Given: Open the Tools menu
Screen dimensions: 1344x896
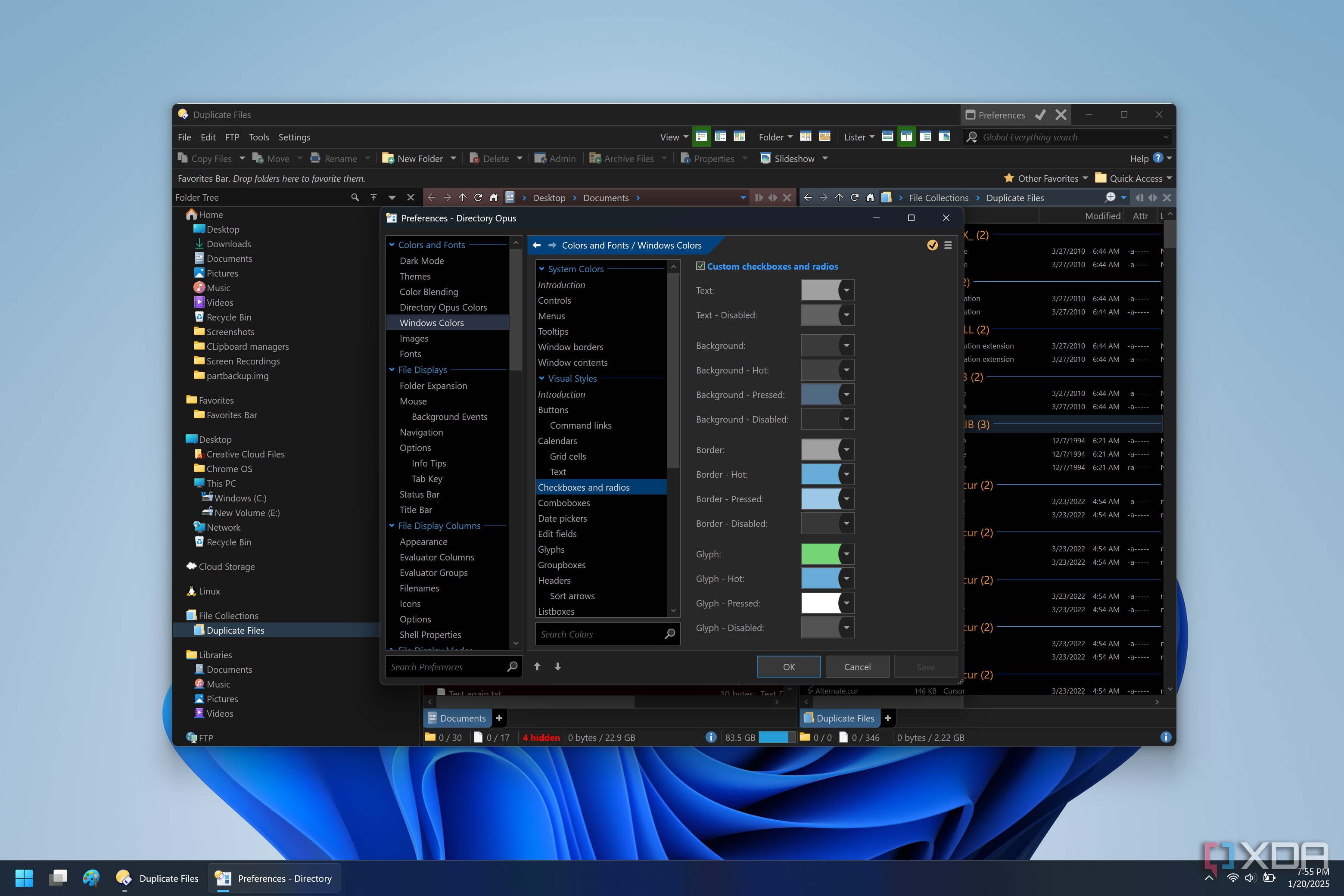Looking at the screenshot, I should (x=258, y=137).
